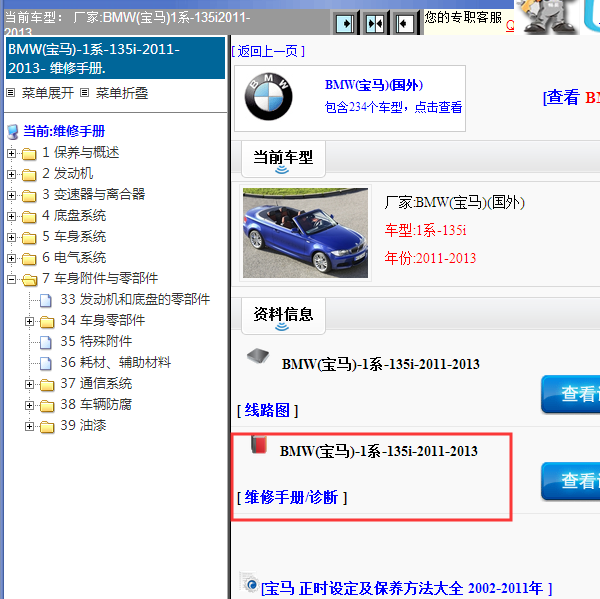Click the 查看 BMW link at top right

(x=571, y=98)
